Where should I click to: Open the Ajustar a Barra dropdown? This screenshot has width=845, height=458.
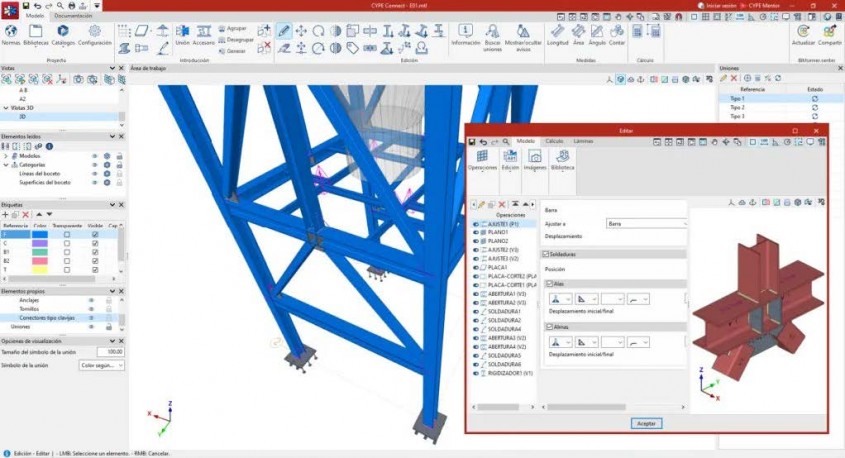pos(647,223)
